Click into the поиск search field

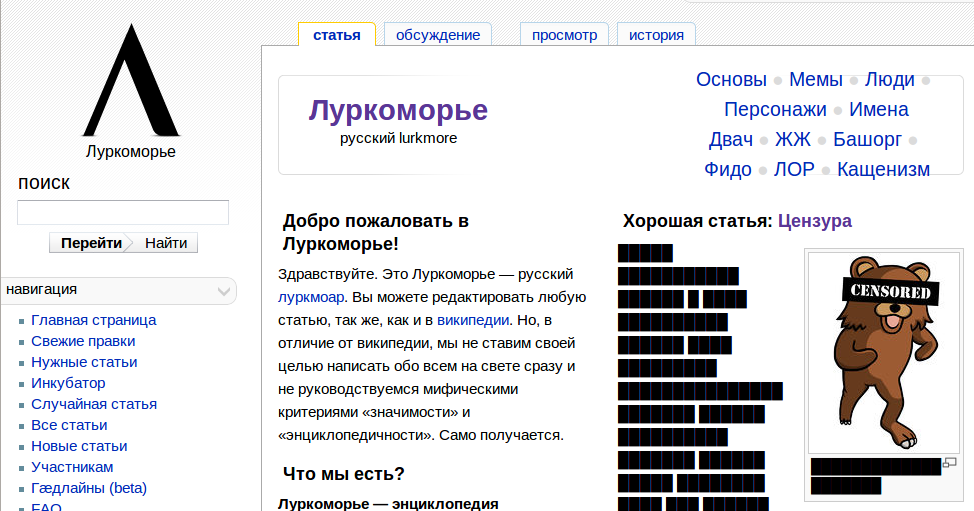pyautogui.click(x=123, y=213)
